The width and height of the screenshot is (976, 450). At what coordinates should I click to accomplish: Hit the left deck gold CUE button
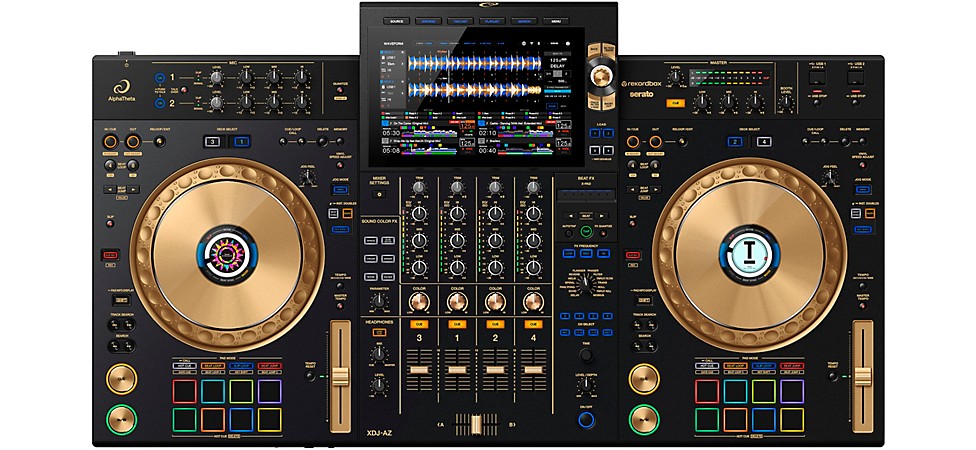click(x=121, y=378)
